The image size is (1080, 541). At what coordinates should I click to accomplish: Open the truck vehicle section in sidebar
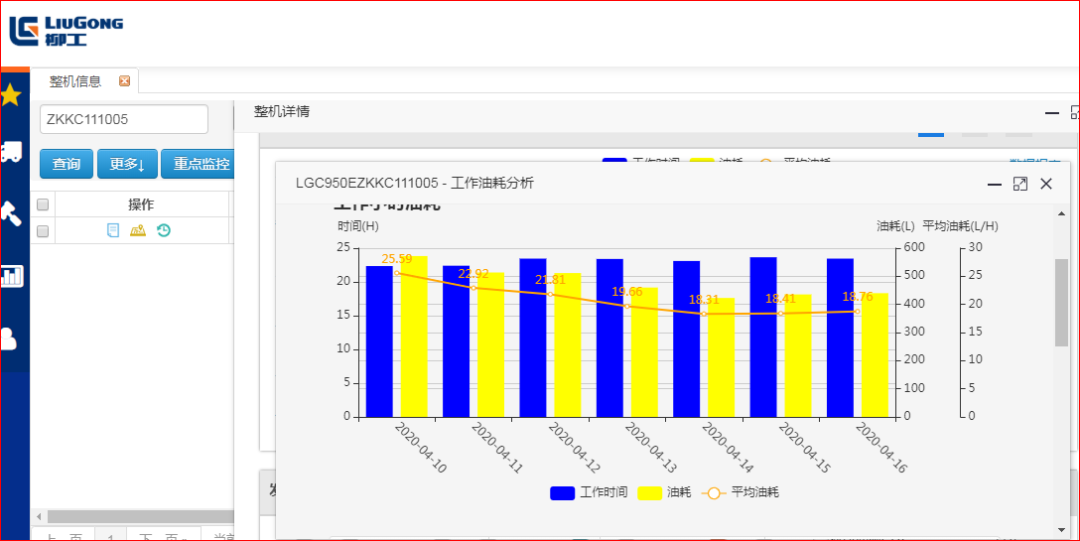[11, 152]
